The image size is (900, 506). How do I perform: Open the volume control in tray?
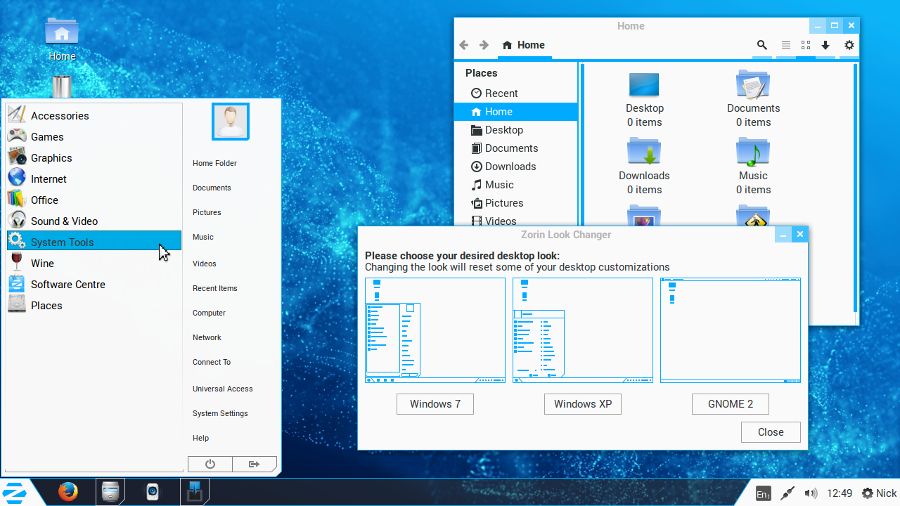coord(810,493)
